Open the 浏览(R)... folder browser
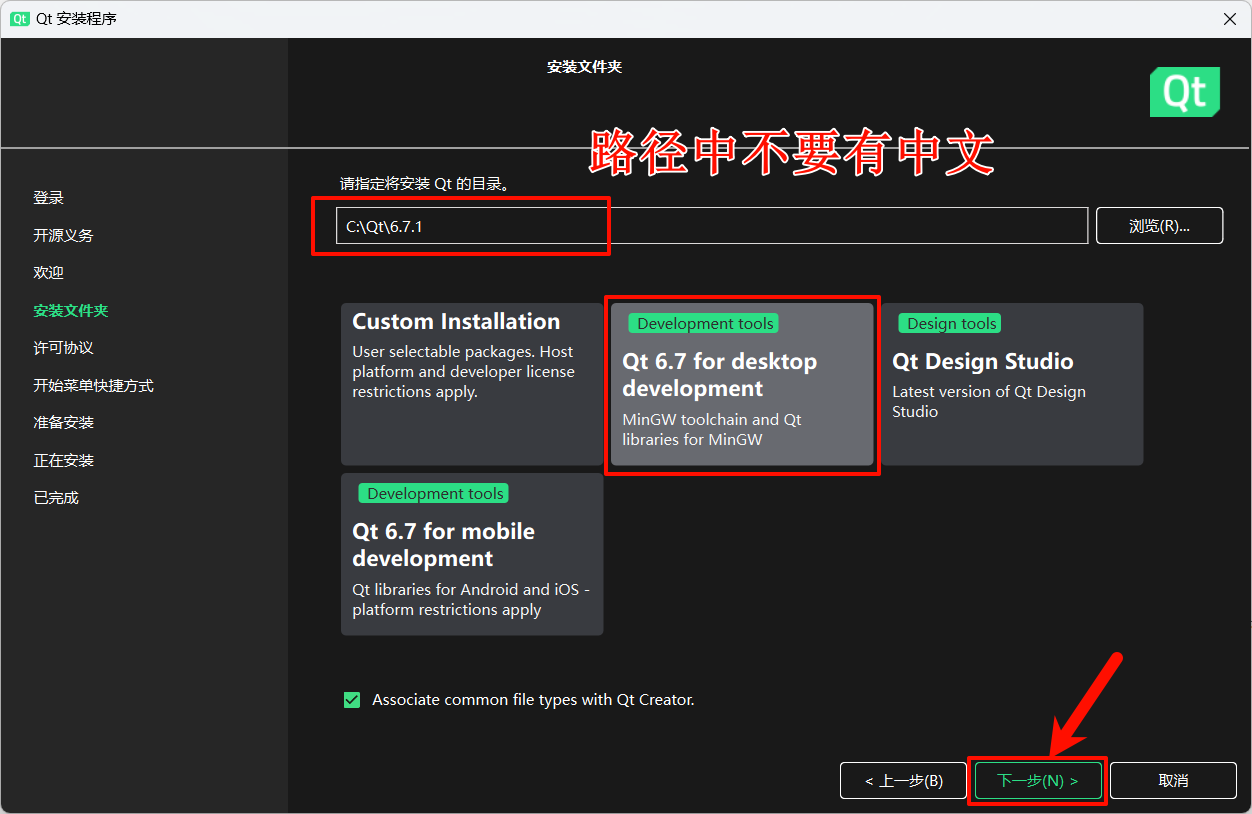Viewport: 1252px width, 814px height. 1159,226
